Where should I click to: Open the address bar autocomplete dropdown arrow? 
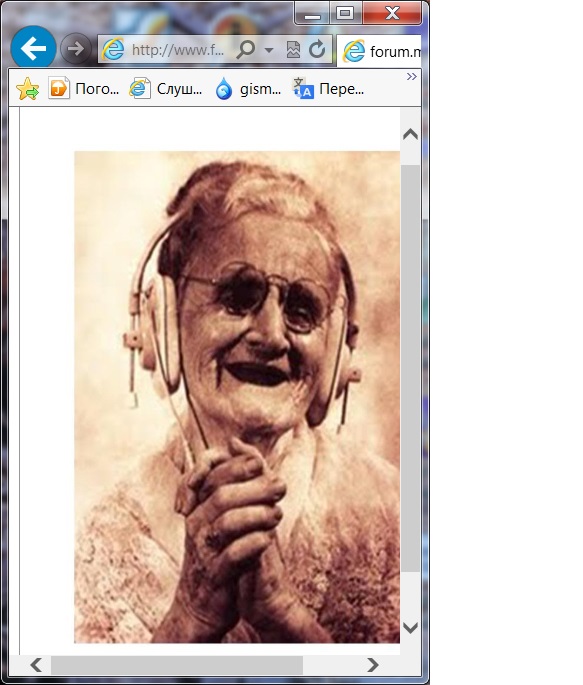[269, 50]
